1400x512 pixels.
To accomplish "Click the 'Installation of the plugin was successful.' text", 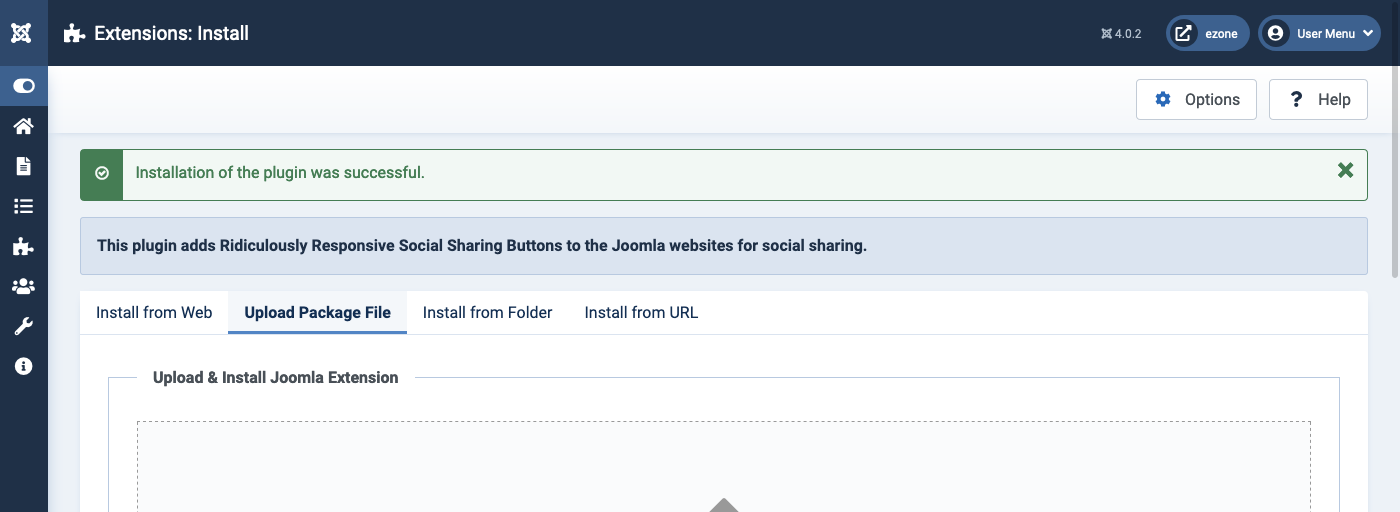I will 280,172.
